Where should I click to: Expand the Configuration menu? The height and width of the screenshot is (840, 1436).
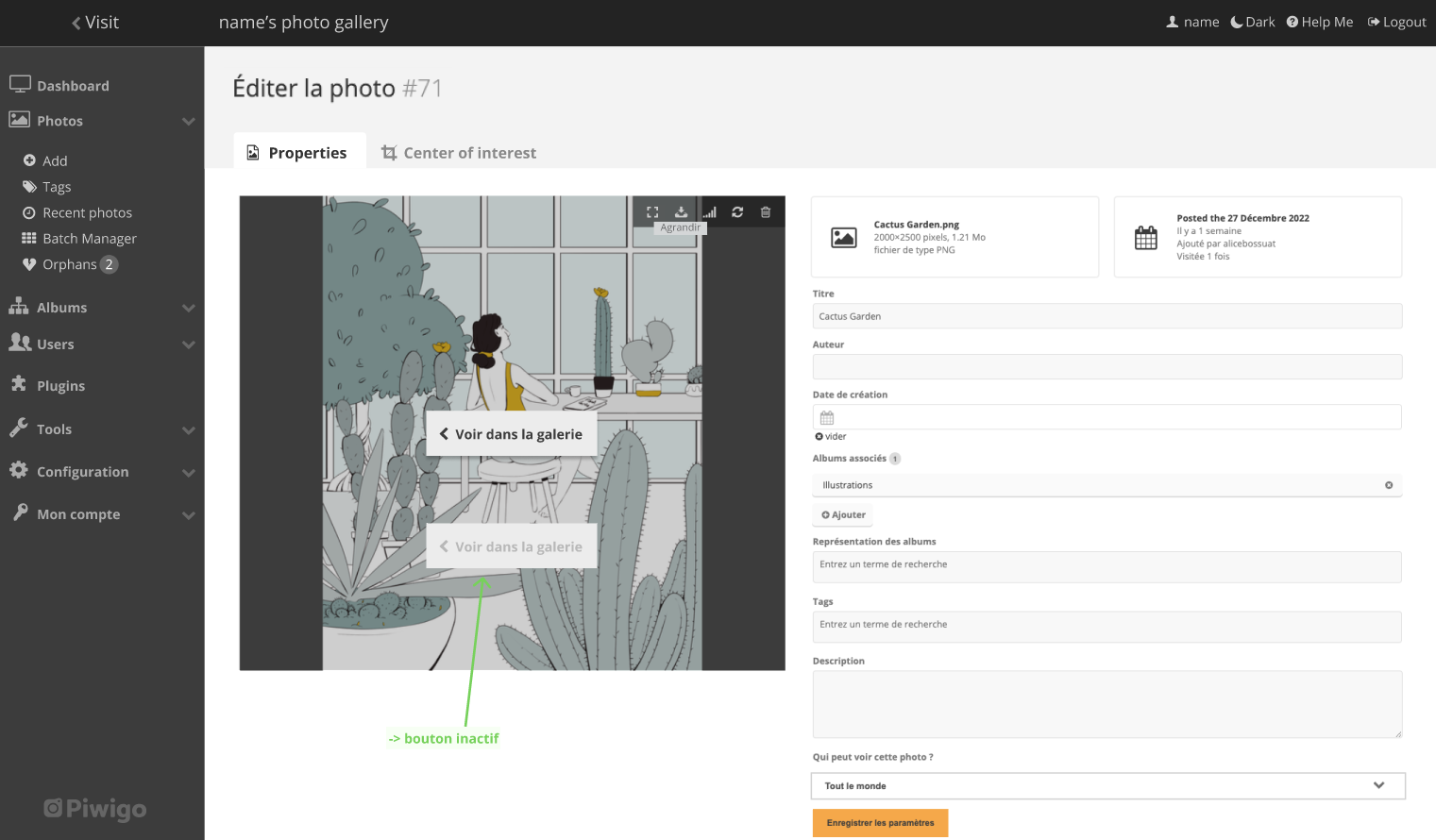82,471
